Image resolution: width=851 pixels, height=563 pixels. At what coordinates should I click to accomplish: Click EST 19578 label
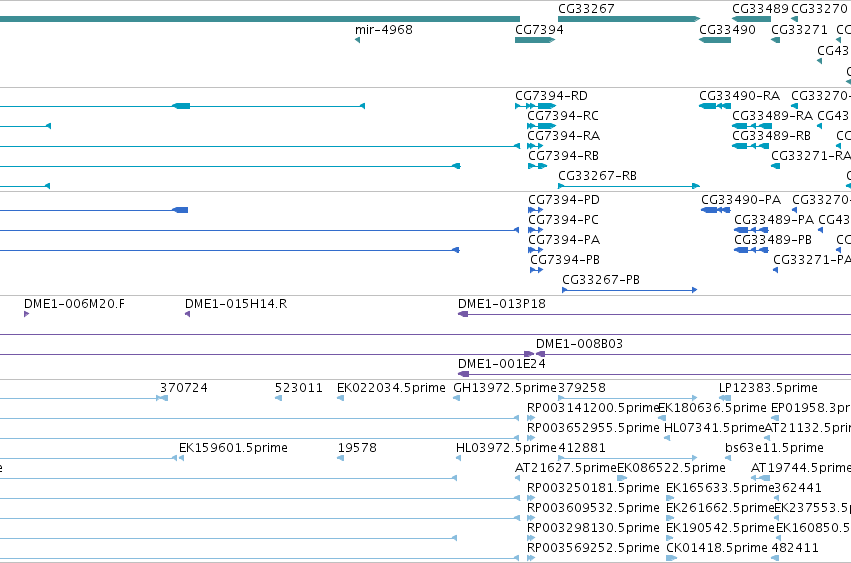357,448
